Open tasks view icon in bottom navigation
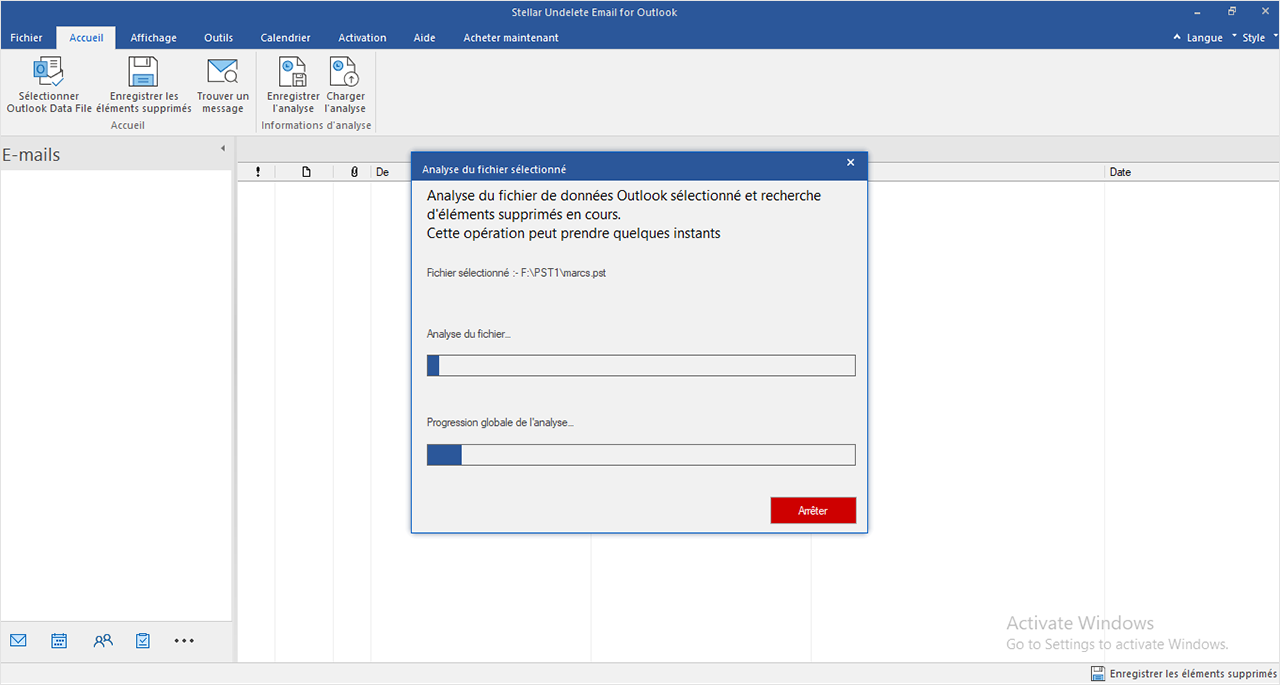 click(x=143, y=641)
